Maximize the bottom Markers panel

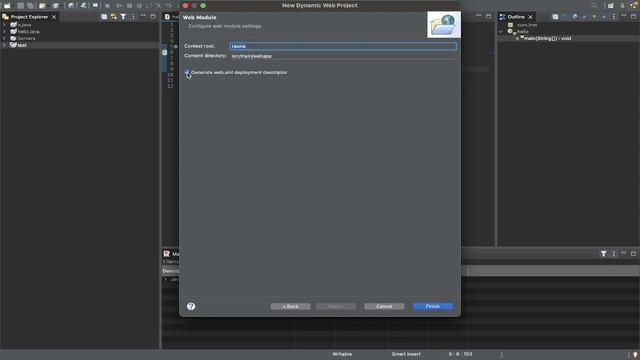pyautogui.click(x=633, y=253)
